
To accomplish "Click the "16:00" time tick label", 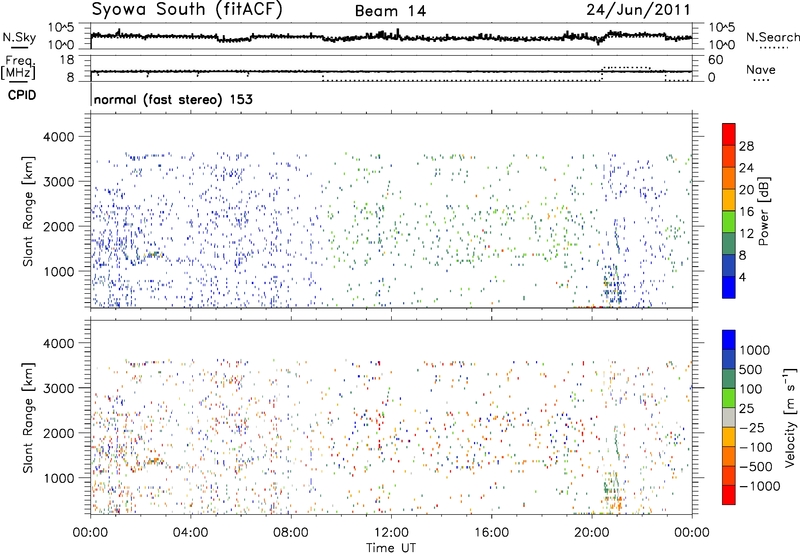I will 491,533.
